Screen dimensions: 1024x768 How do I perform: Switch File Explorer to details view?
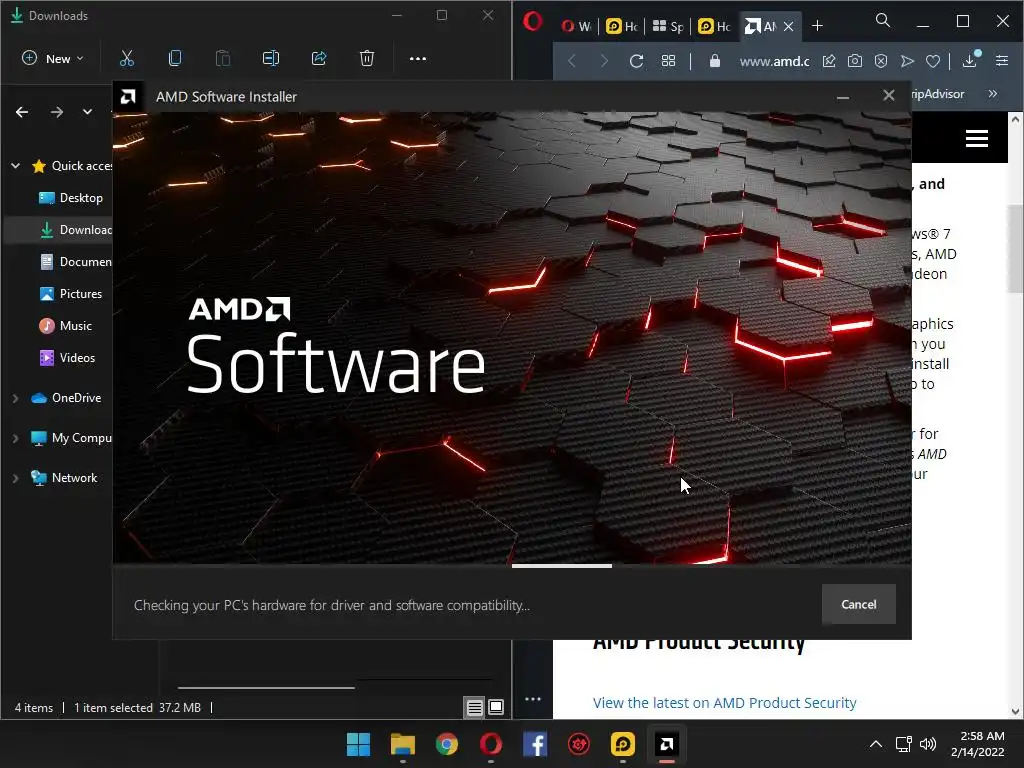[x=475, y=707]
